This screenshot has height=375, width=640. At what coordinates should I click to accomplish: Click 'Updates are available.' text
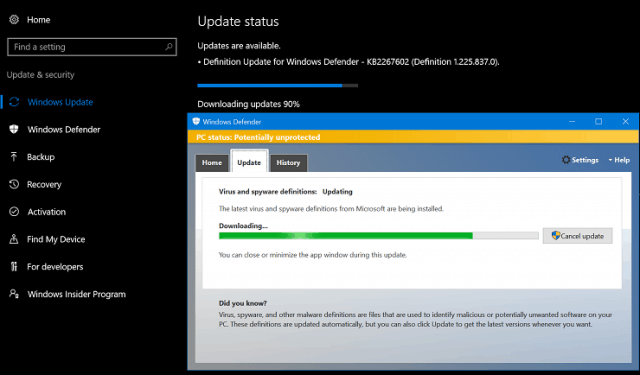pos(239,46)
